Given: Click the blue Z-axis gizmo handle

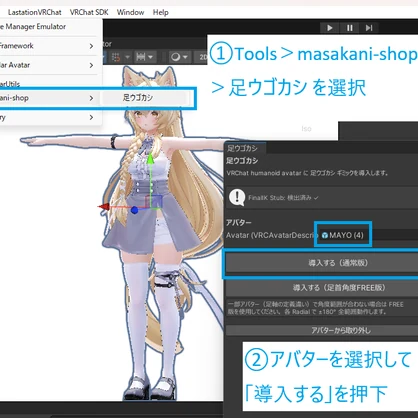Looking at the screenshot, I should tap(134, 210).
